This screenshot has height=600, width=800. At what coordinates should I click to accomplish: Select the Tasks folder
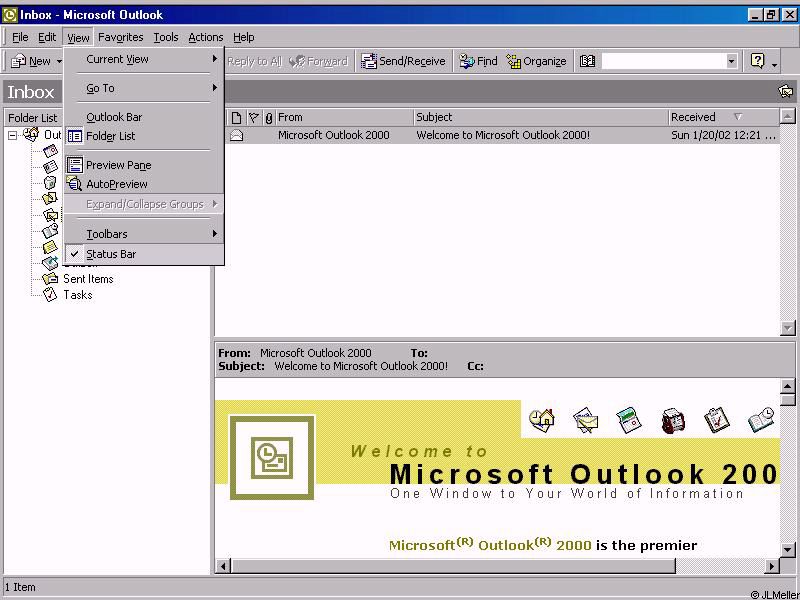coord(78,295)
